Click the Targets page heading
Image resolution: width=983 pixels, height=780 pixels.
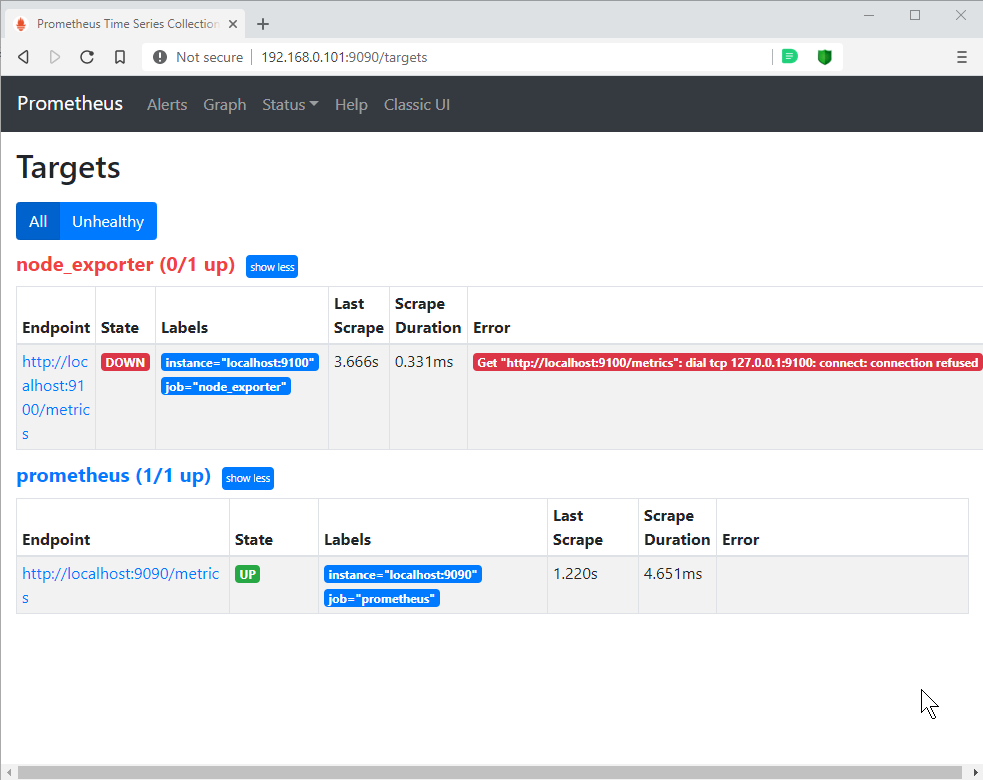(x=68, y=167)
